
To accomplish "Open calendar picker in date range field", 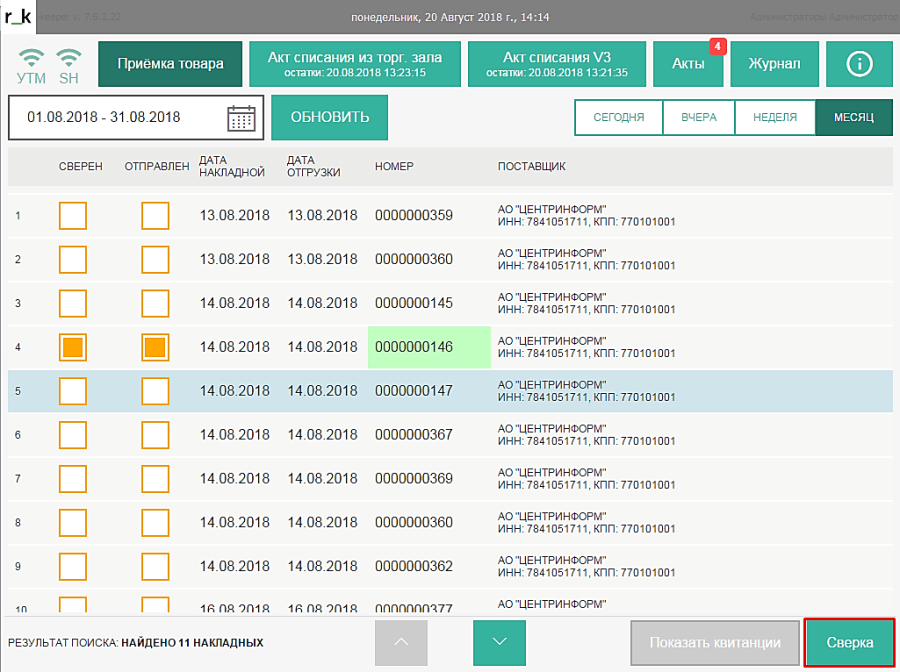I will coord(241,118).
